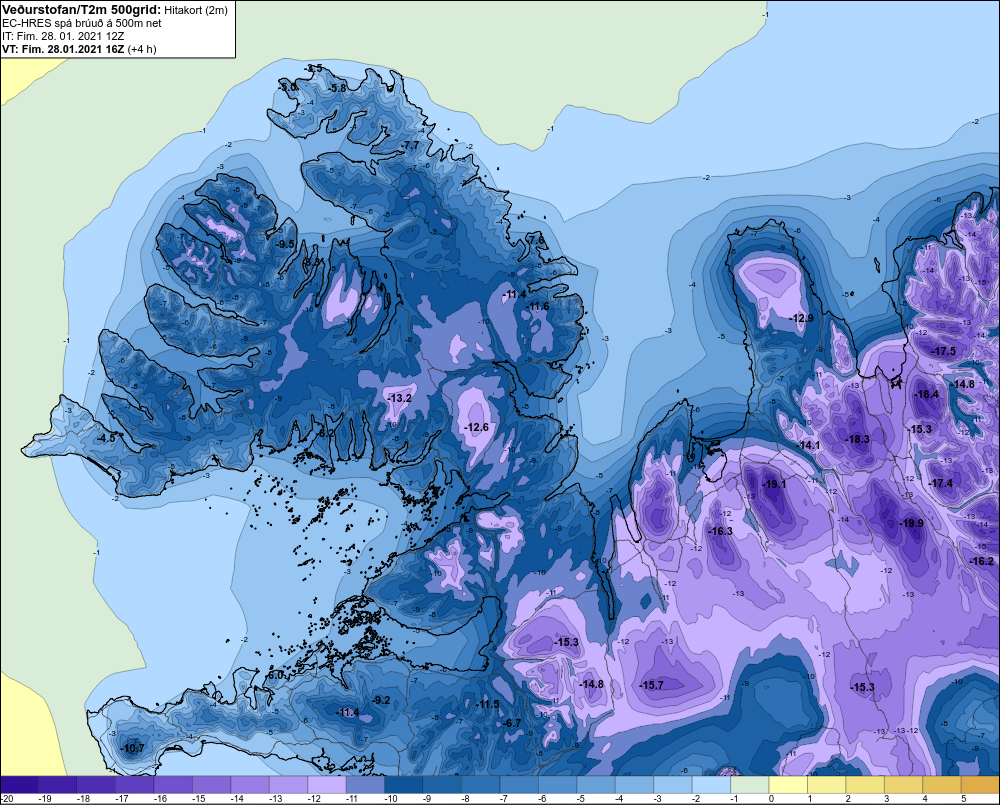Screen dimensions: 1000x805
Task: Click legend swatch between -5 and -4
Action: tap(596, 785)
